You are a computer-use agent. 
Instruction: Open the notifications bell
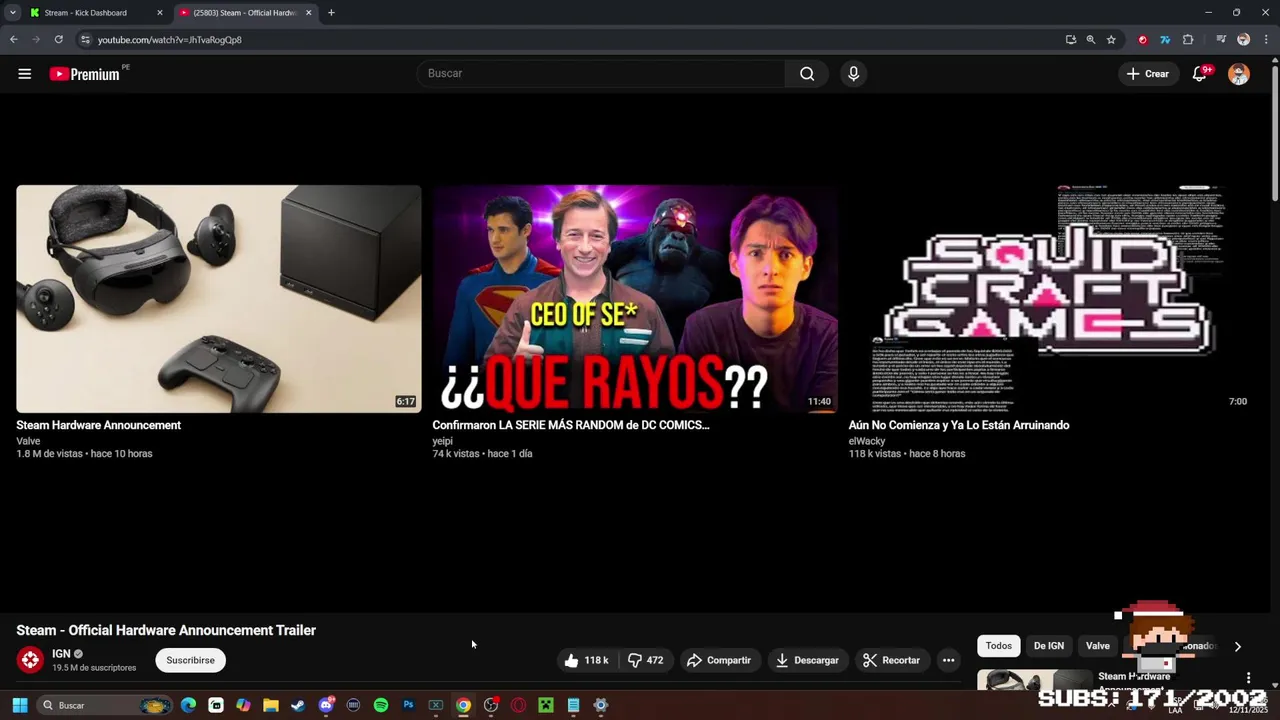[x=1200, y=74]
